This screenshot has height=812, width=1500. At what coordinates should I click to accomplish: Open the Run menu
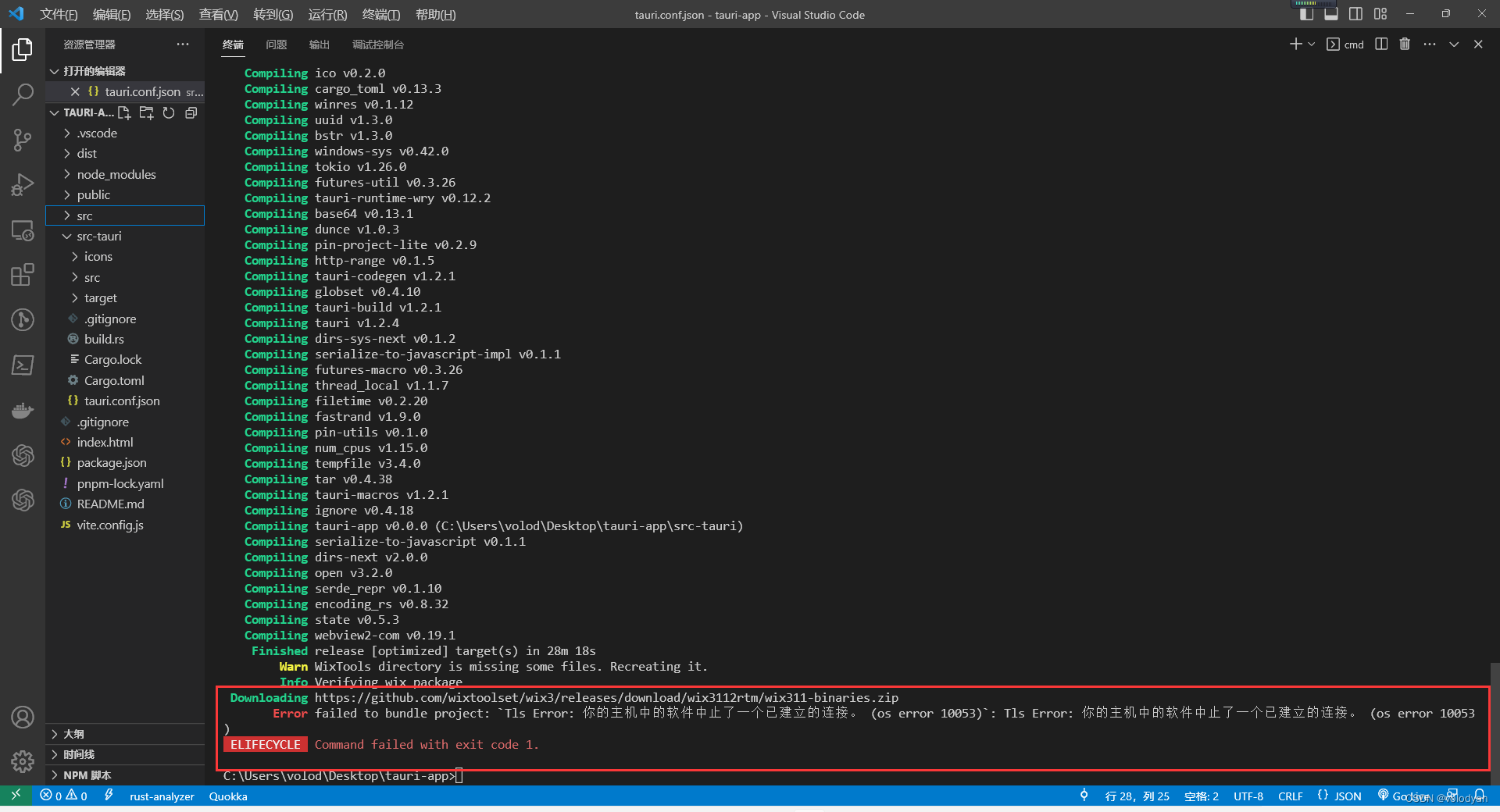click(x=327, y=14)
